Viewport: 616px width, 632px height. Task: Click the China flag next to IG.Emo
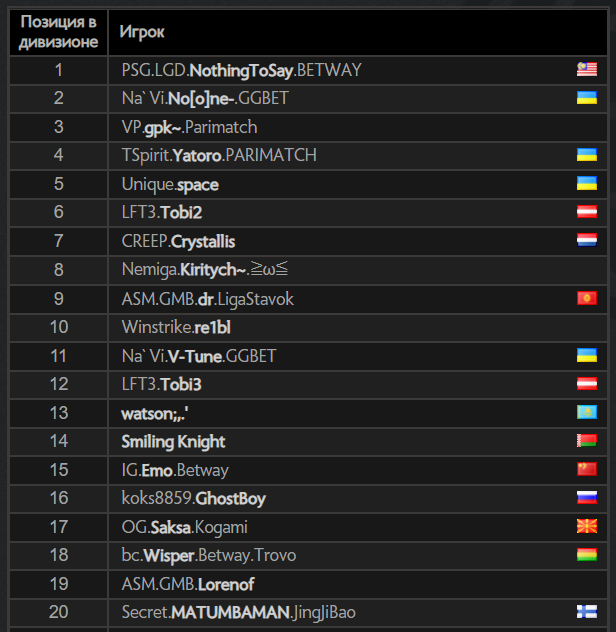coord(587,470)
